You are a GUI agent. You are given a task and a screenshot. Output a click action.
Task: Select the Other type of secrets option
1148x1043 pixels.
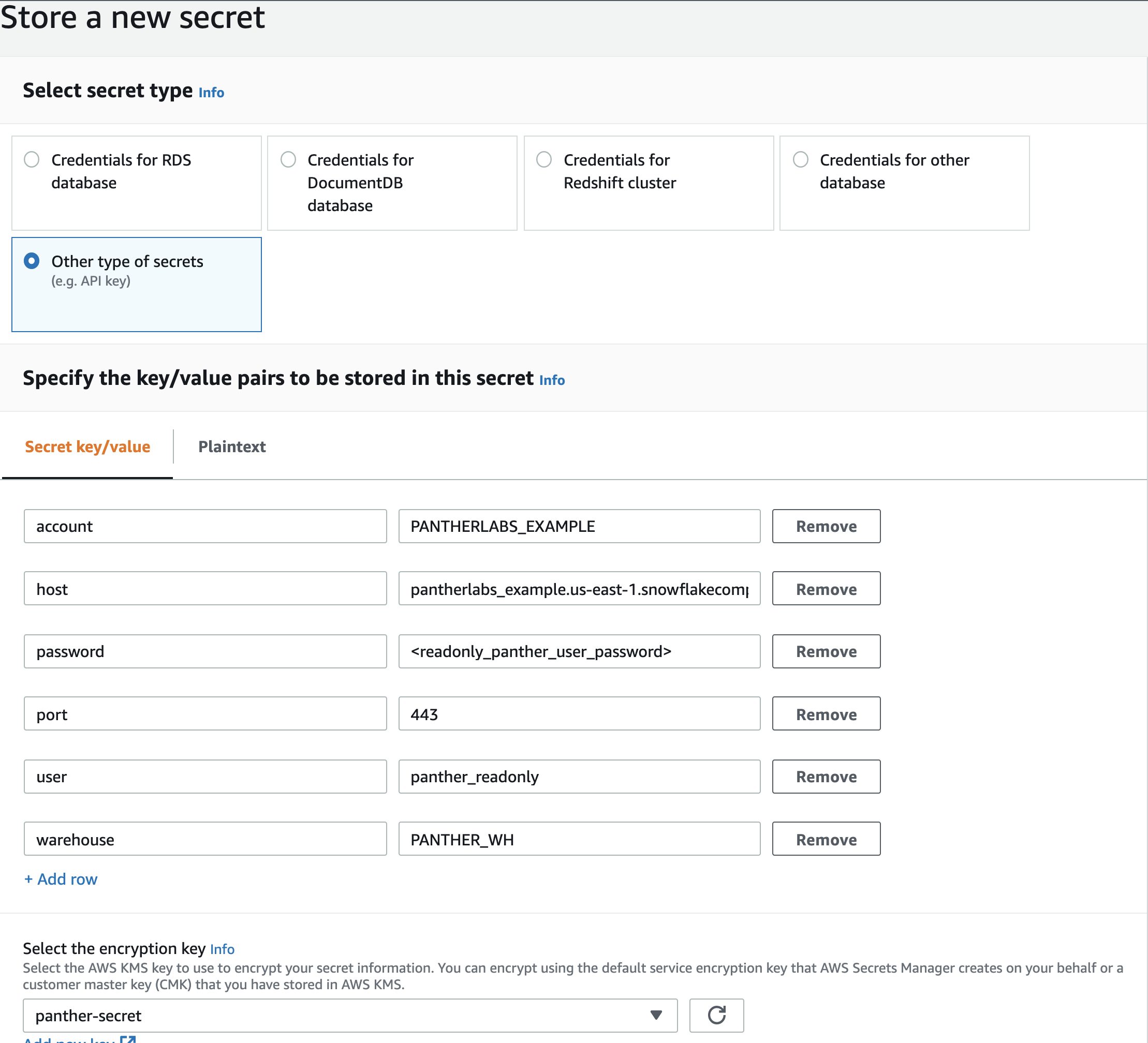point(33,261)
